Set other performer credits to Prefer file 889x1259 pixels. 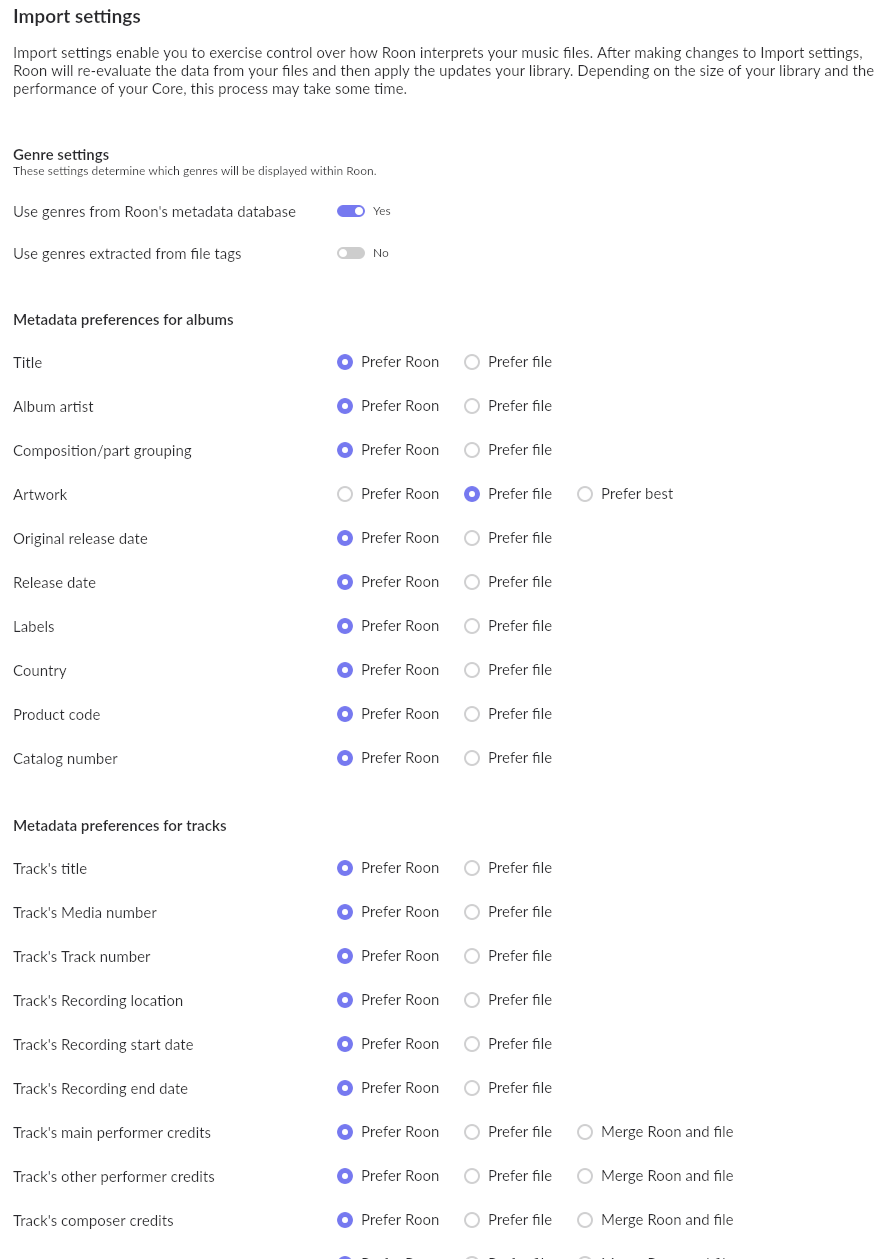pyautogui.click(x=472, y=1176)
